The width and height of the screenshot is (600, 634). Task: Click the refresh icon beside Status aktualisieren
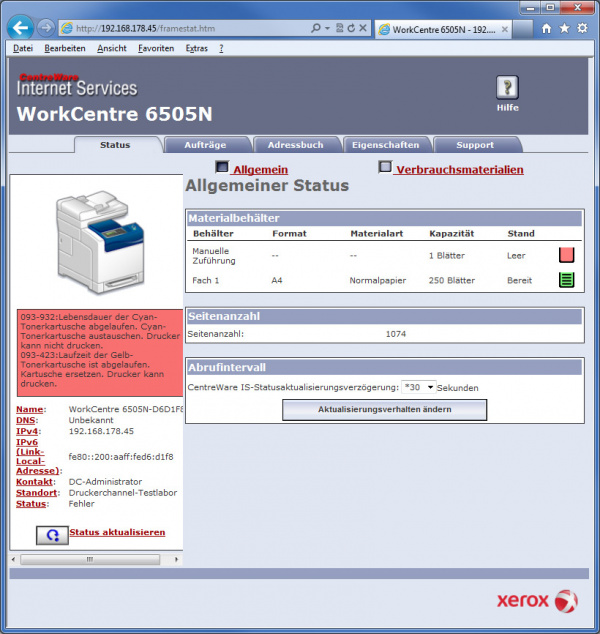52,535
